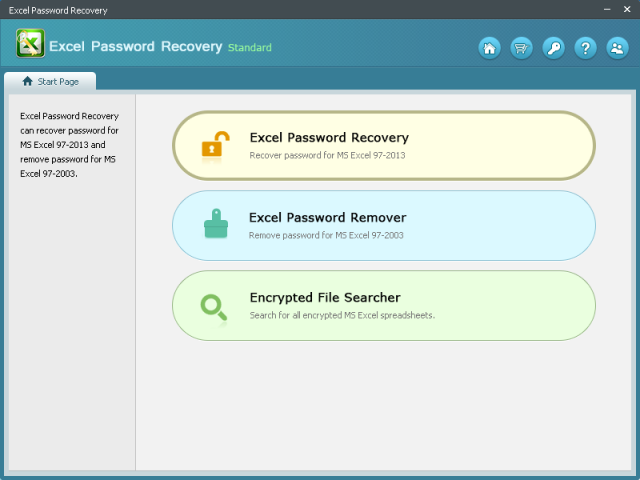The image size is (640, 480).
Task: Click "Search for all encrypted MS Excel spreadsheets" text
Action: [x=342, y=316]
